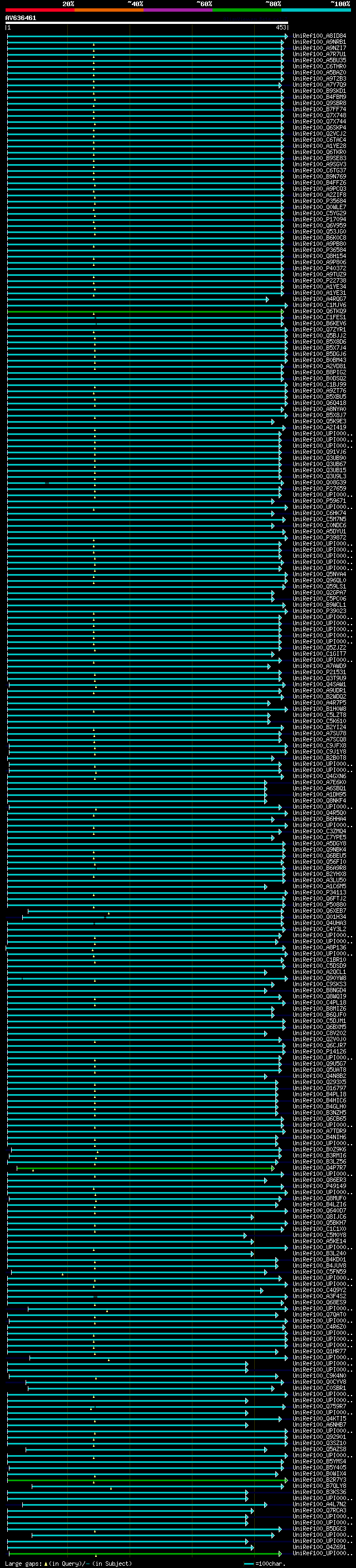Image resolution: width=356 pixels, height=1568 pixels.
Task: Select hit UniRef100_C6TAC4
Action: pos(319,140)
